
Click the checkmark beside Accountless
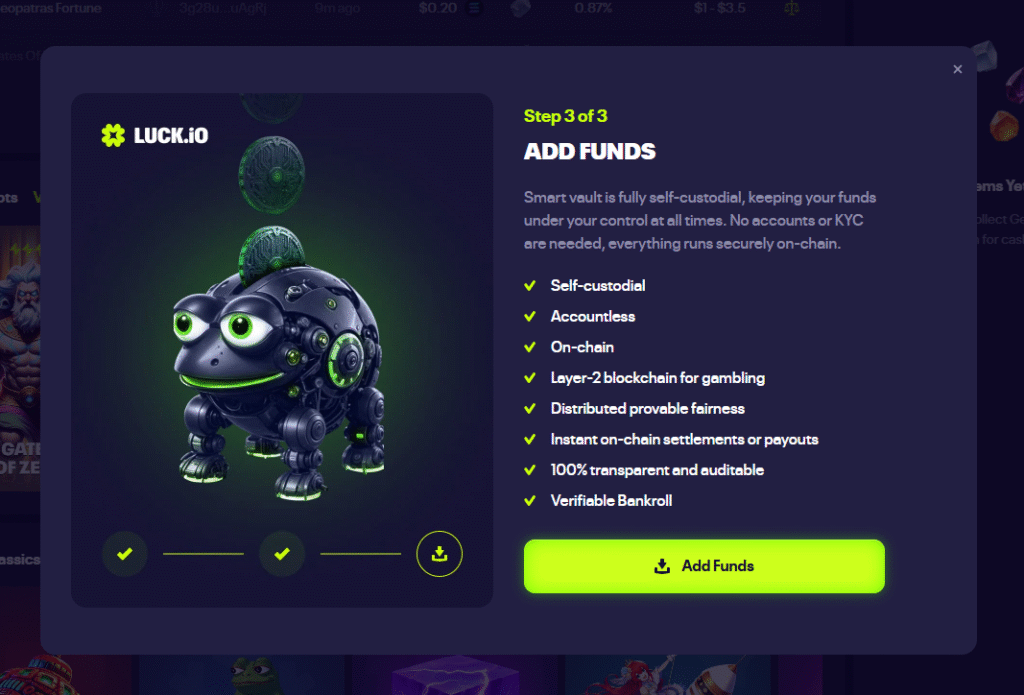(530, 316)
